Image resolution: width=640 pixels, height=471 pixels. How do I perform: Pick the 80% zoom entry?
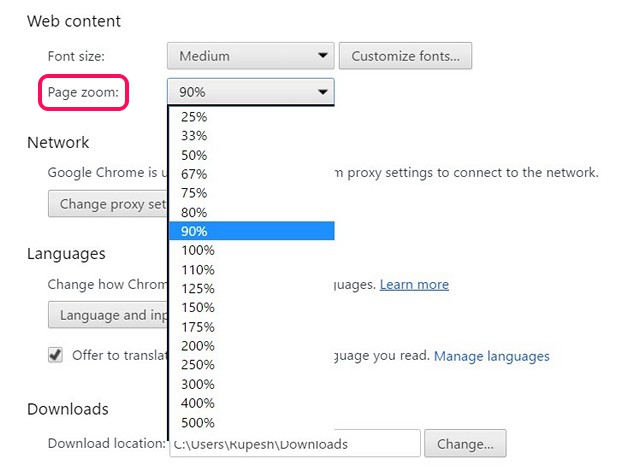(251, 212)
